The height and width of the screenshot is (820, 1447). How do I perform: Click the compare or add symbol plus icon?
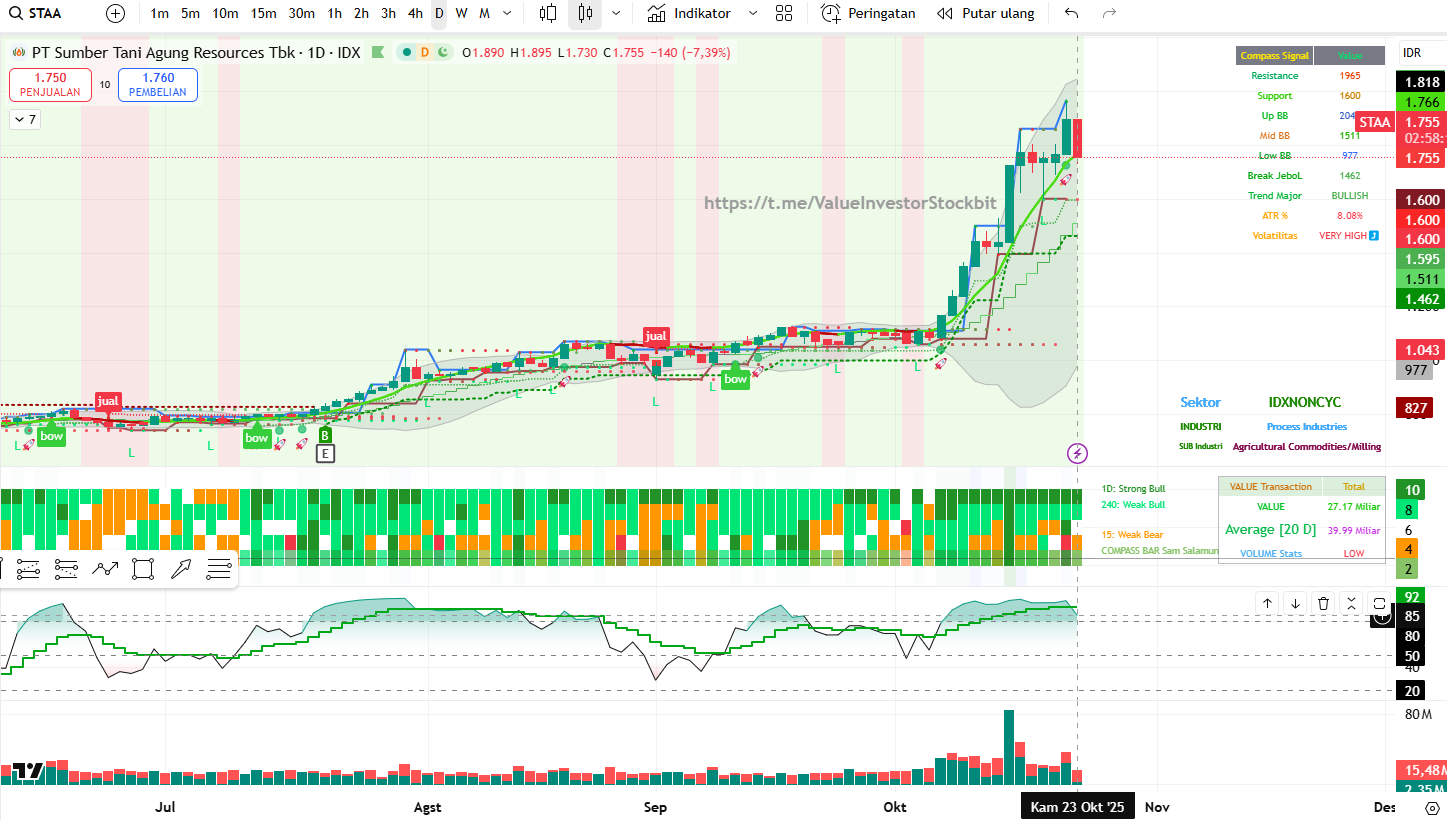(x=115, y=13)
